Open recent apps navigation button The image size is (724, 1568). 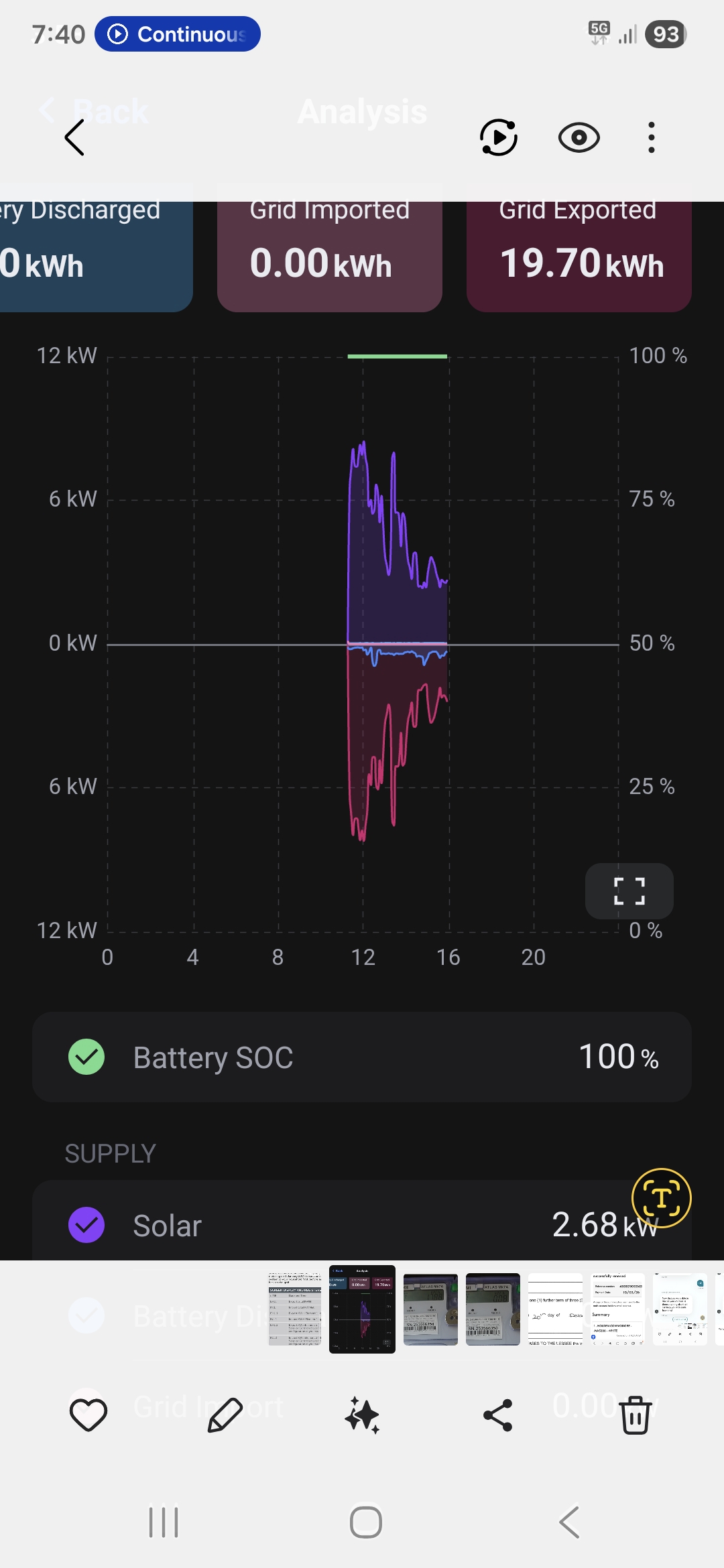(x=164, y=1522)
